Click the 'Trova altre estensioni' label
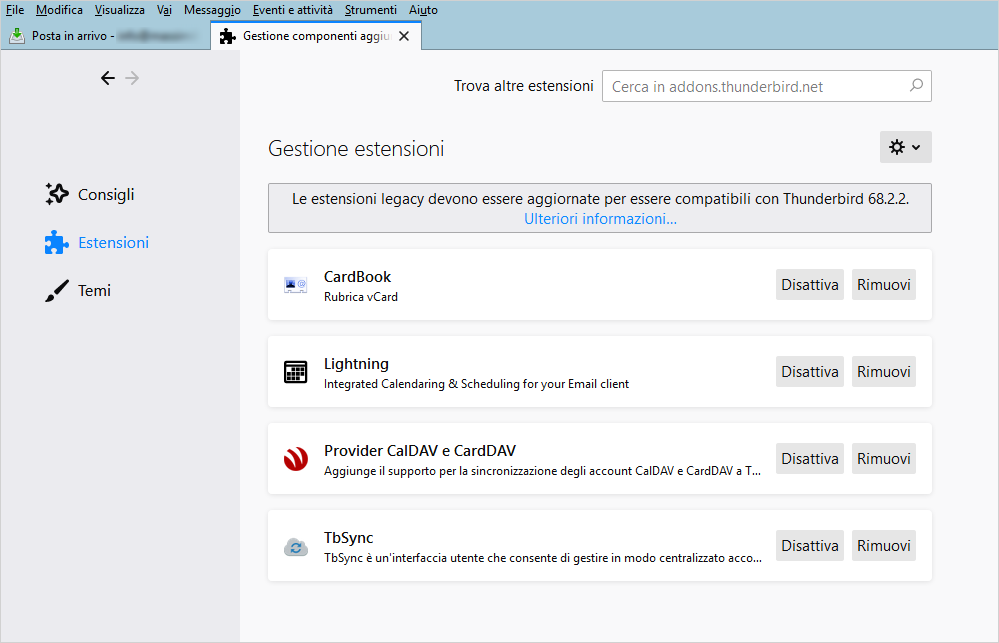Screen dimensions: 999x643 (524, 86)
